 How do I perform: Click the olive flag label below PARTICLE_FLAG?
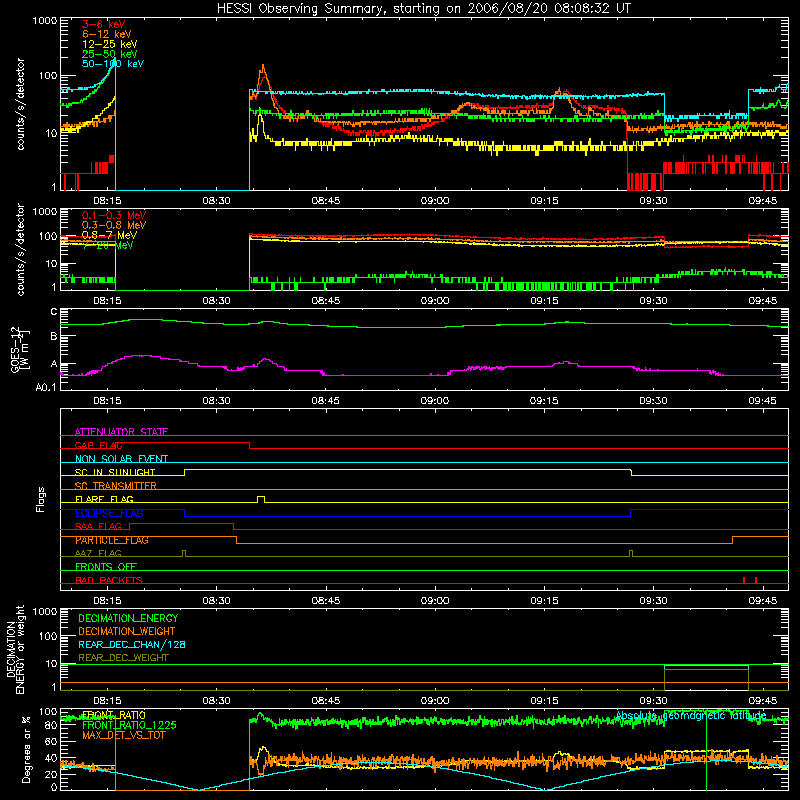tap(98, 553)
